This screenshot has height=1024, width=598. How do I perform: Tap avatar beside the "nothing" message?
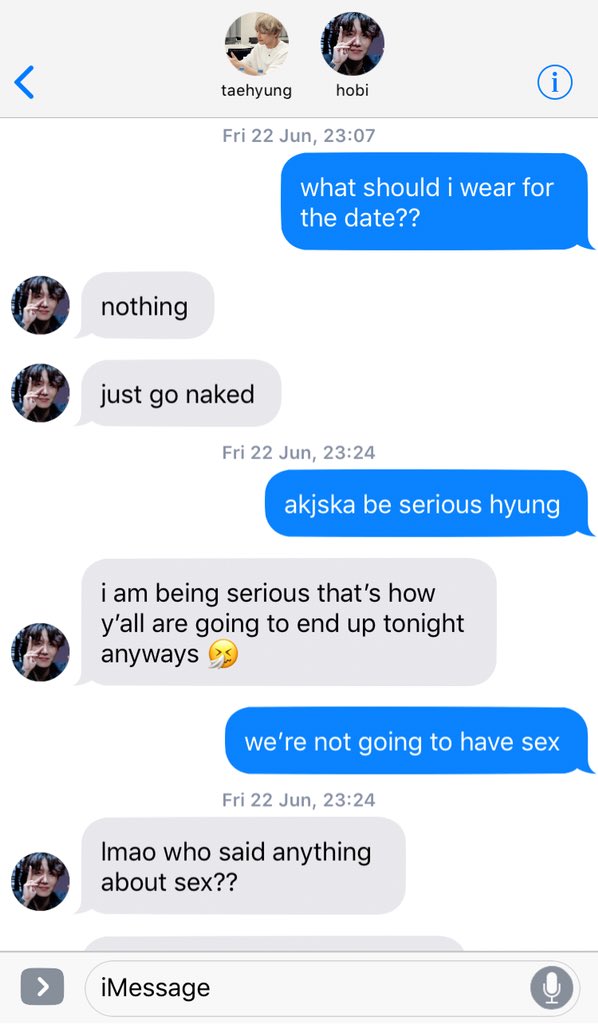40,305
